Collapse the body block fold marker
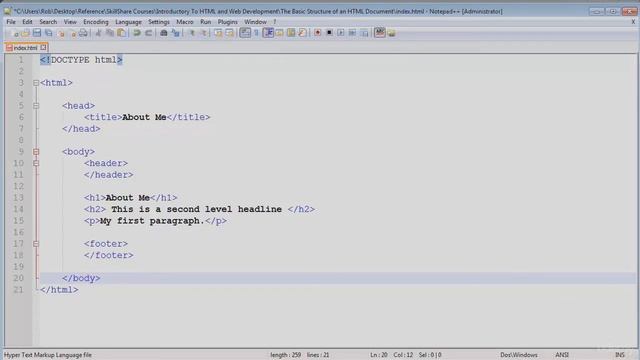640x360 pixels. coord(36,152)
